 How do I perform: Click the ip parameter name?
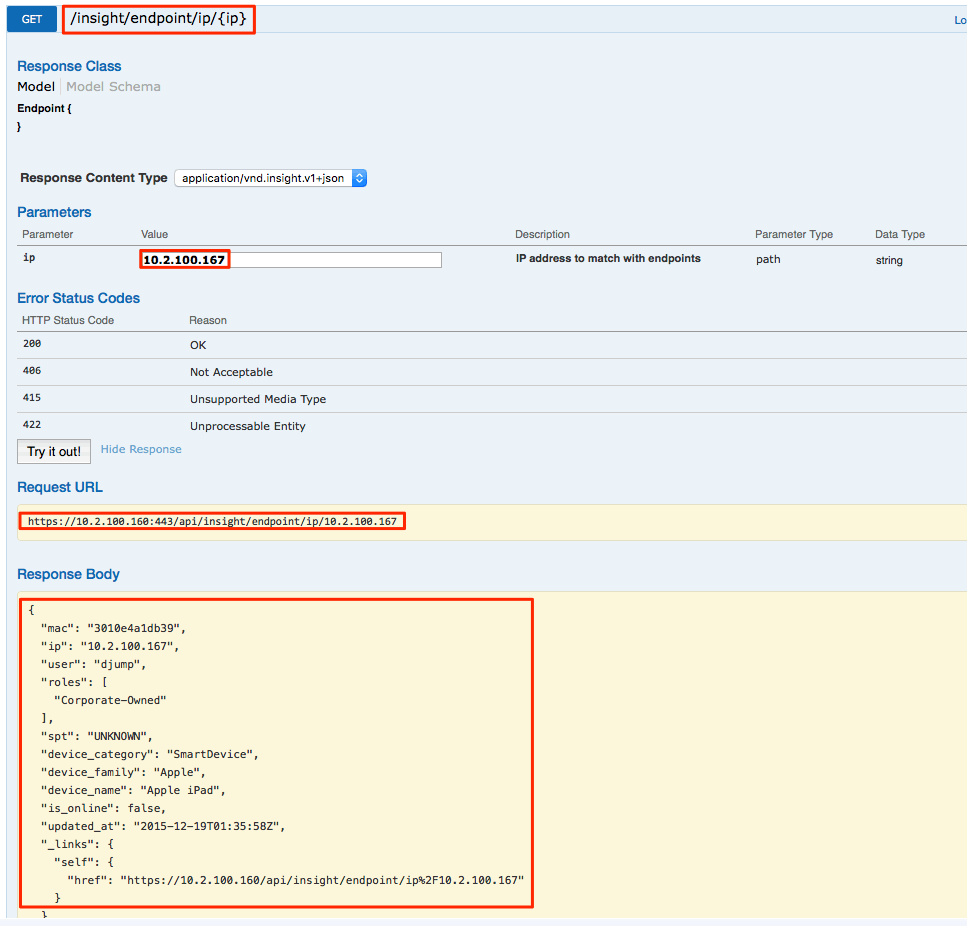click(29, 258)
